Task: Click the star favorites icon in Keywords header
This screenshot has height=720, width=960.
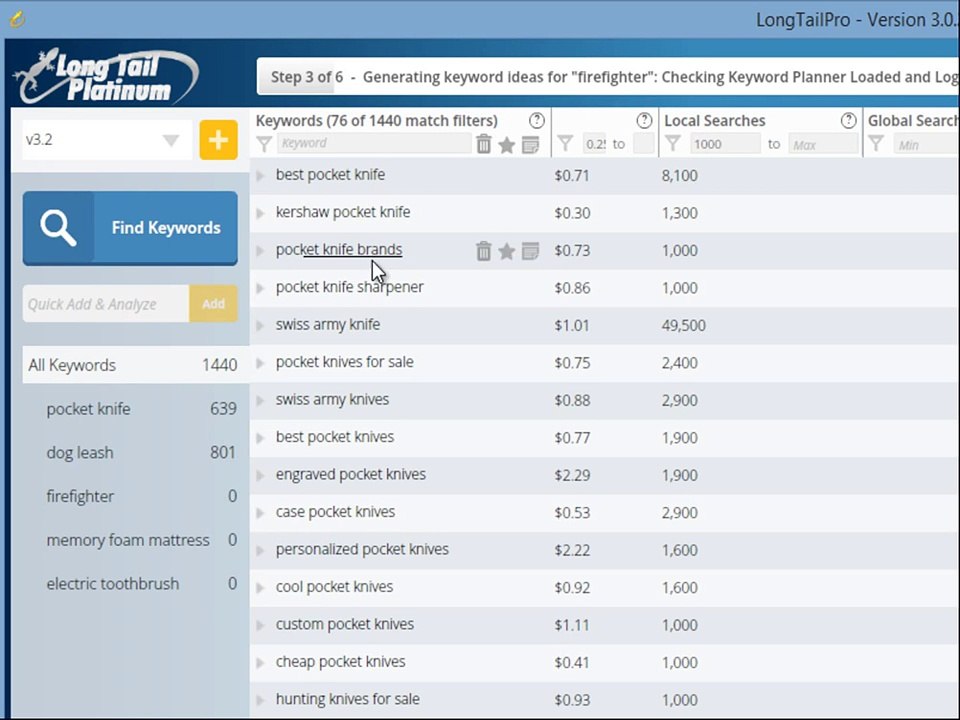Action: [x=506, y=144]
